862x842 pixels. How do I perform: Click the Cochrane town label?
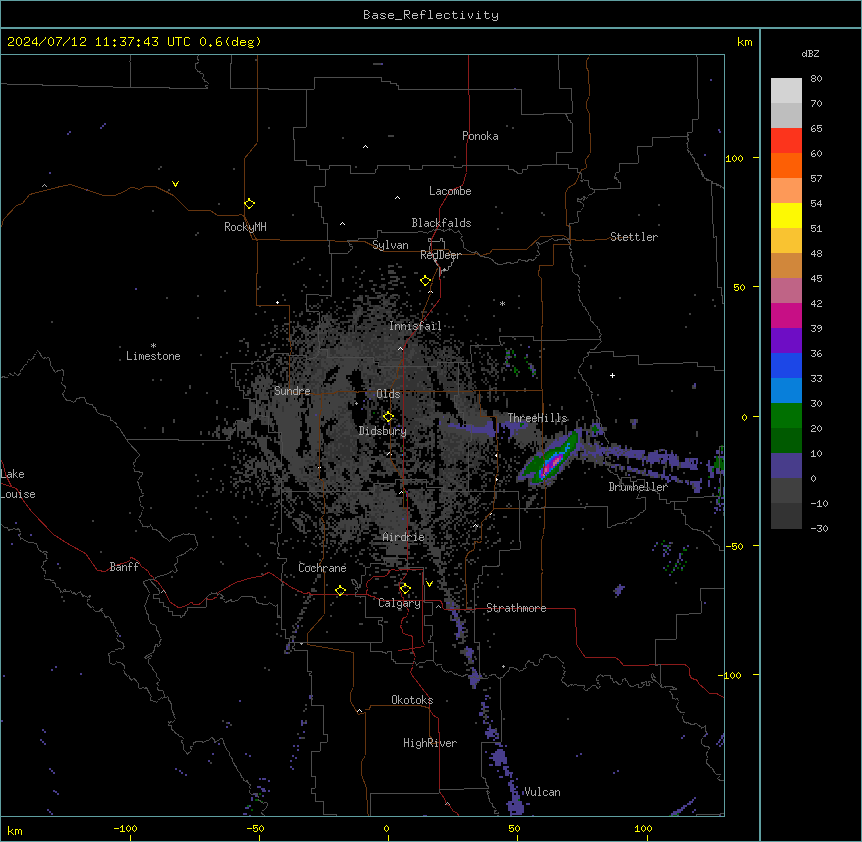point(322,568)
